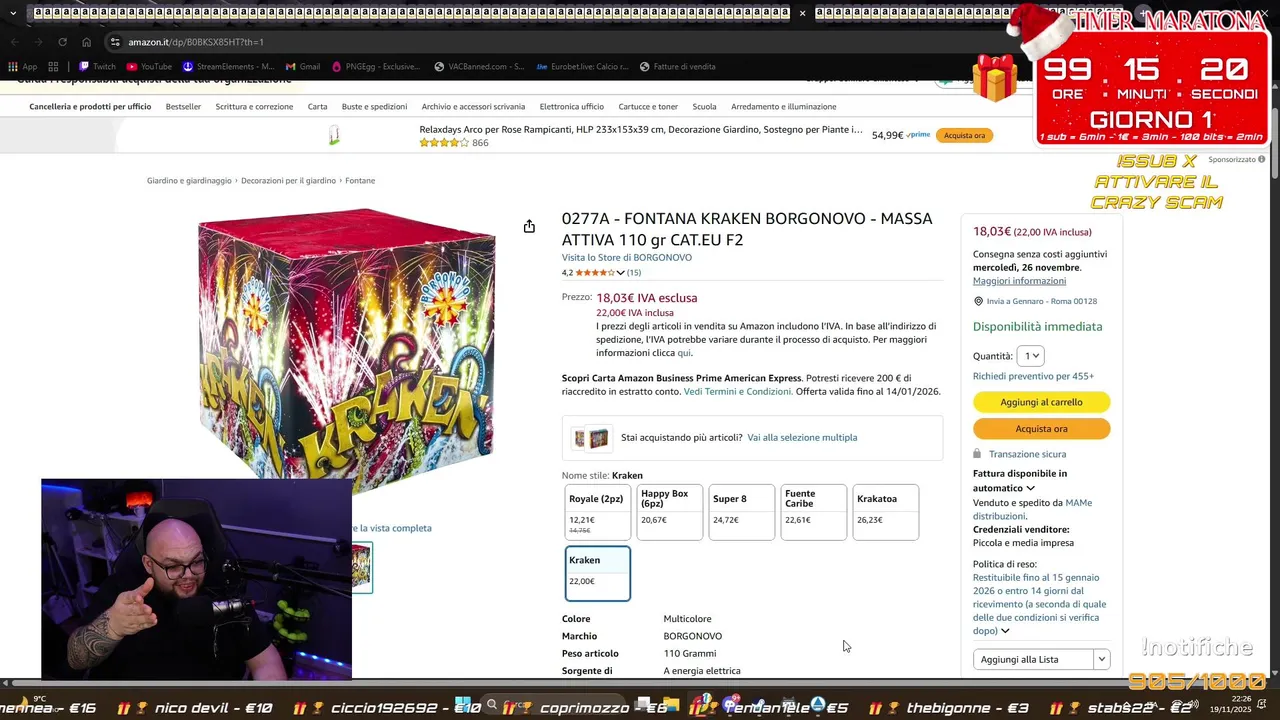Expand the return policy details chevron
Screen dimensions: 1280x720
1005,631
